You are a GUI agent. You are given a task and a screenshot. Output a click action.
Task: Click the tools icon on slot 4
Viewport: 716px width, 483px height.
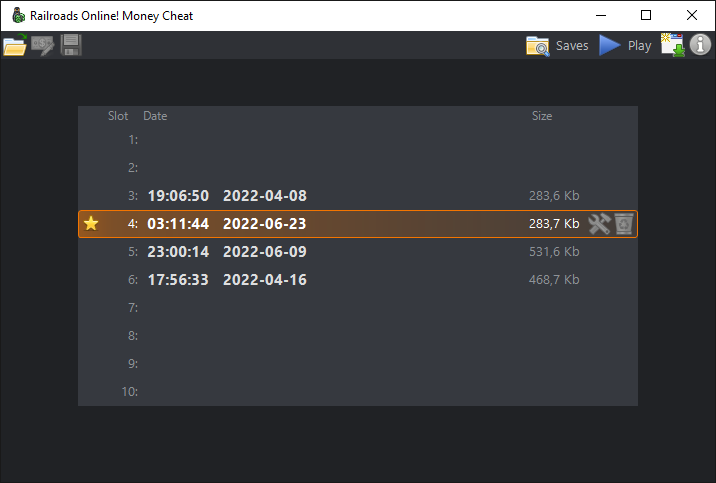(x=599, y=224)
